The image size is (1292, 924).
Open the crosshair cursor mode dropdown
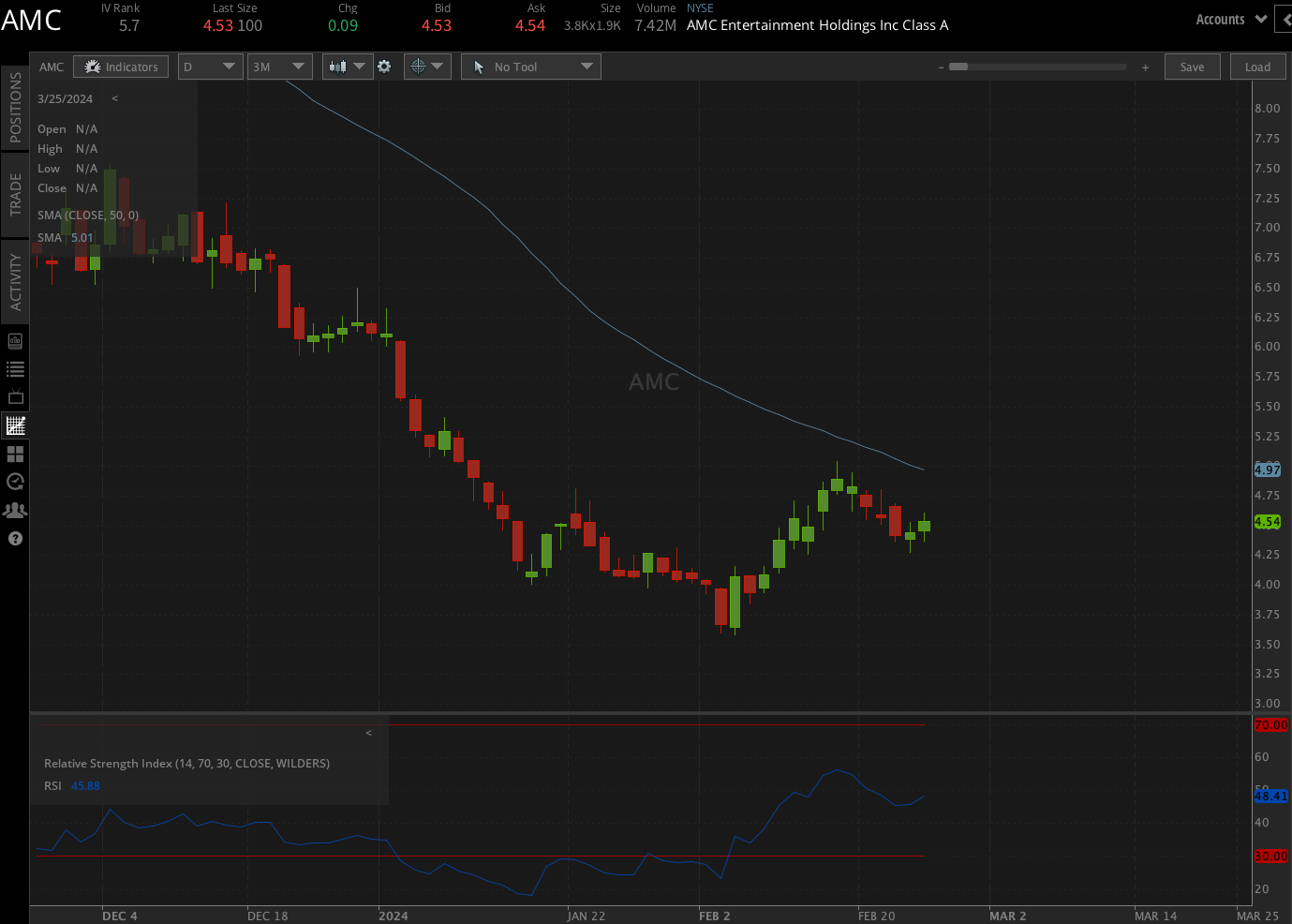[427, 67]
